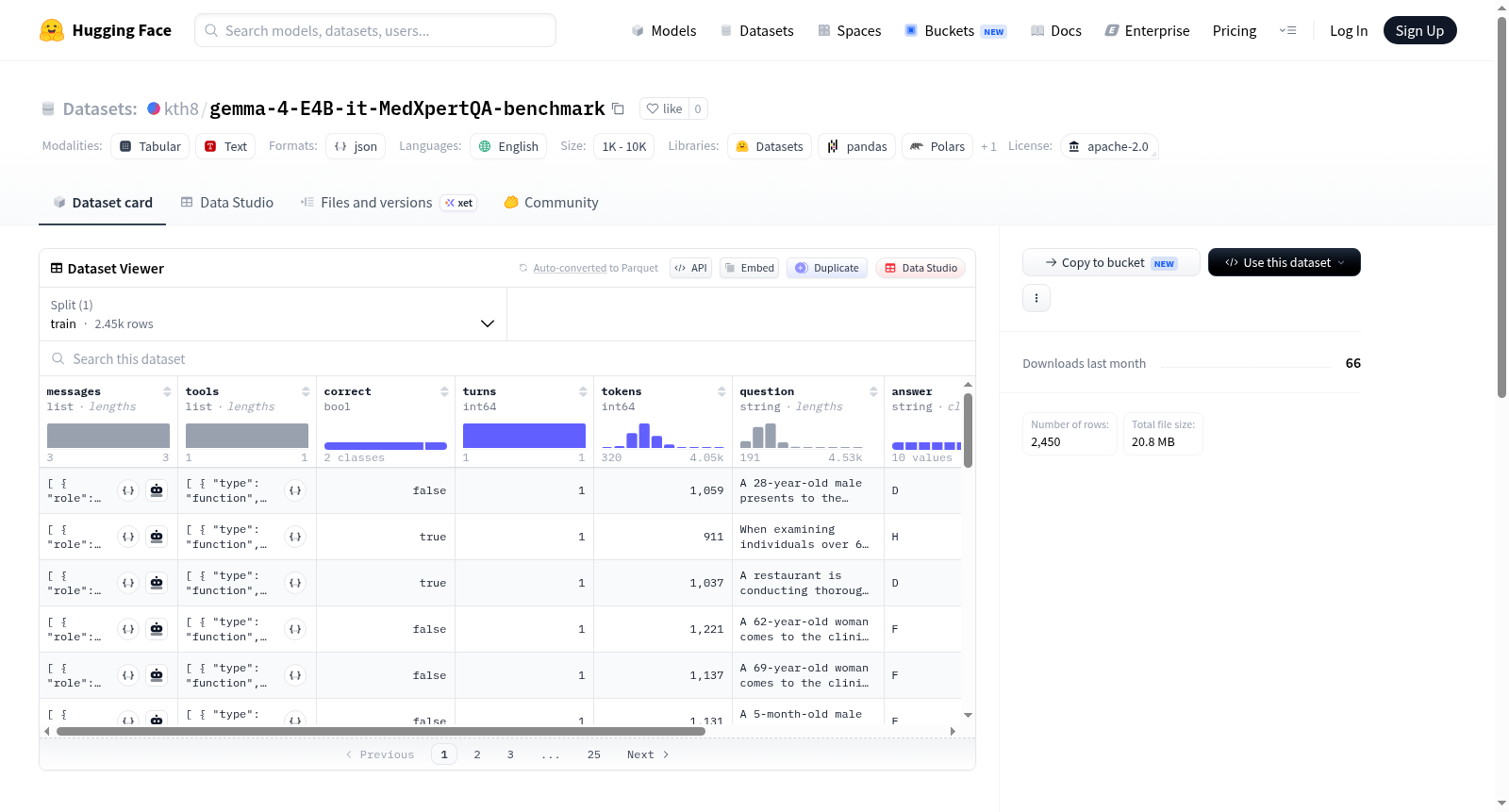The image size is (1509, 812).
Task: Select the pandas library tag
Action: (857, 146)
